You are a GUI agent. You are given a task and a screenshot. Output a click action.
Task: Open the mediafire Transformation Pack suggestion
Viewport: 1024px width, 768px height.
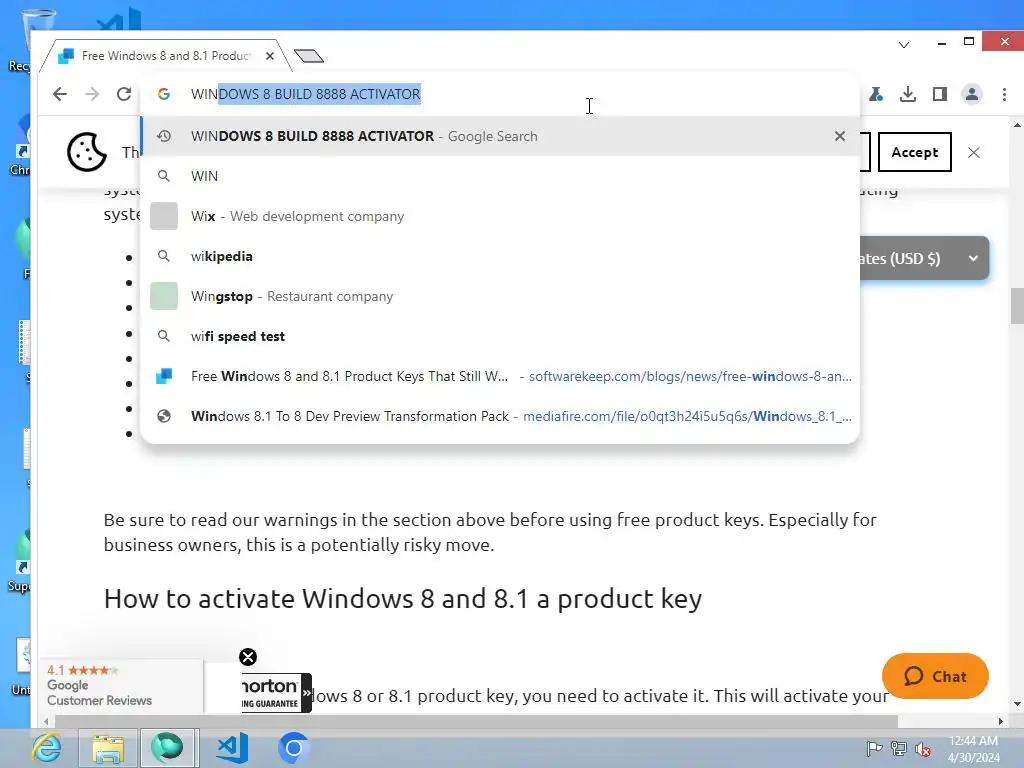pos(500,416)
